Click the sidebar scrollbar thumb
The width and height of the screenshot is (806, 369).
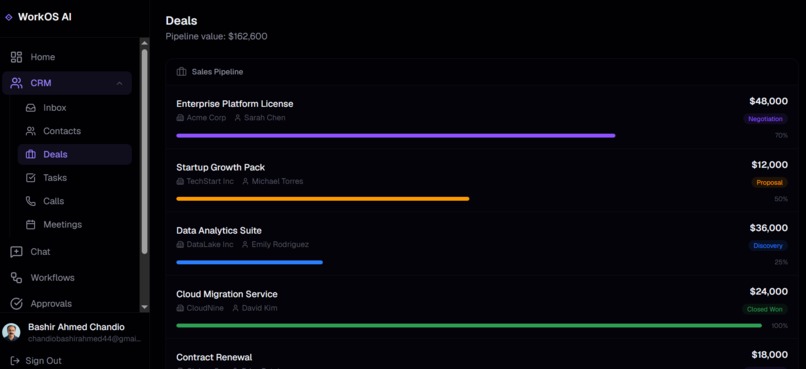click(x=144, y=152)
